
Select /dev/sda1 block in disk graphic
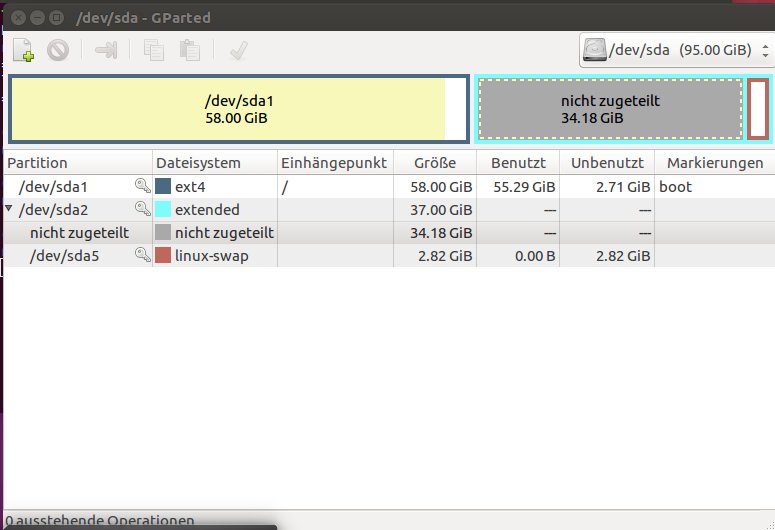(x=239, y=109)
